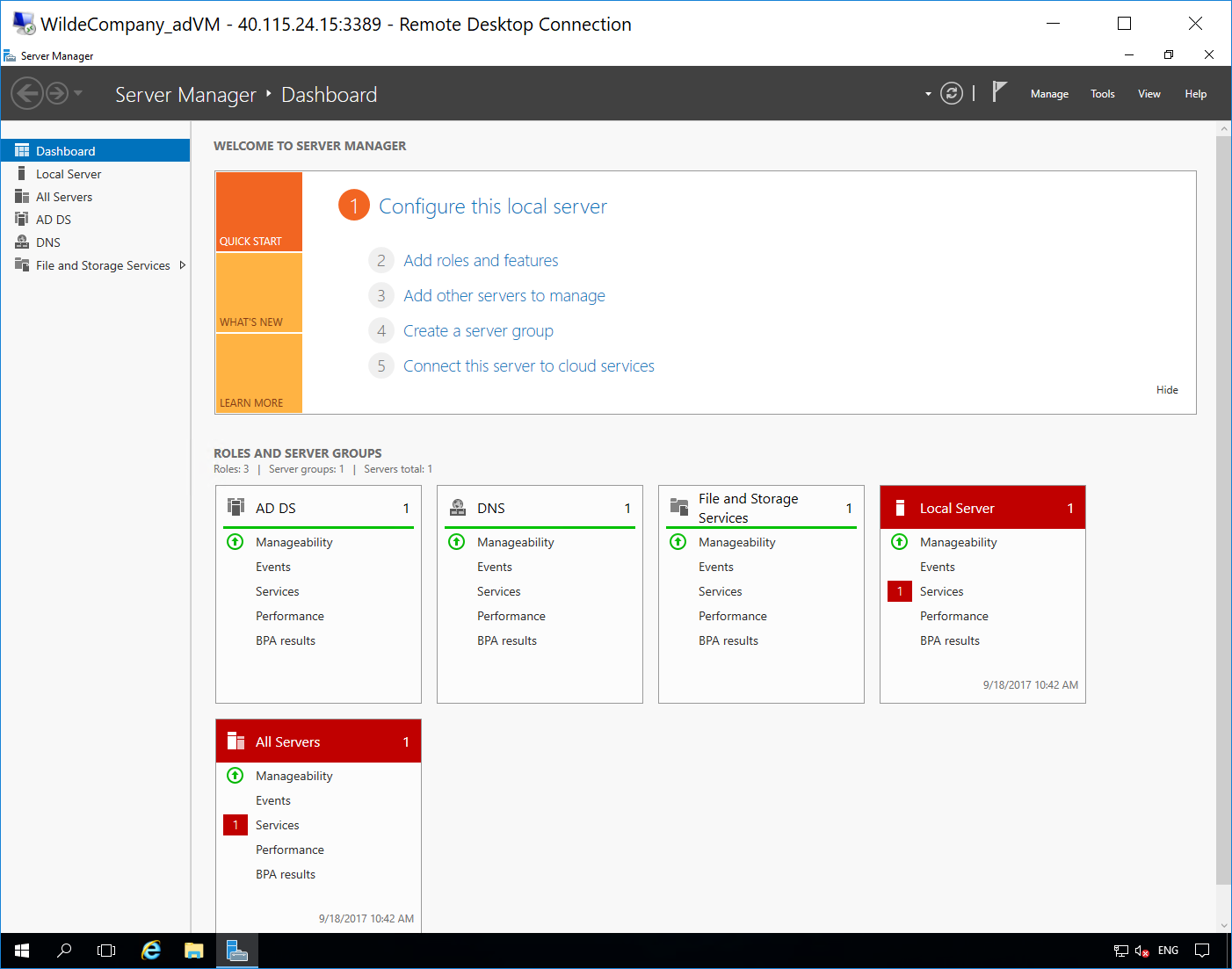Click the Local Server sidebar icon
1232x969 pixels.
[22, 173]
